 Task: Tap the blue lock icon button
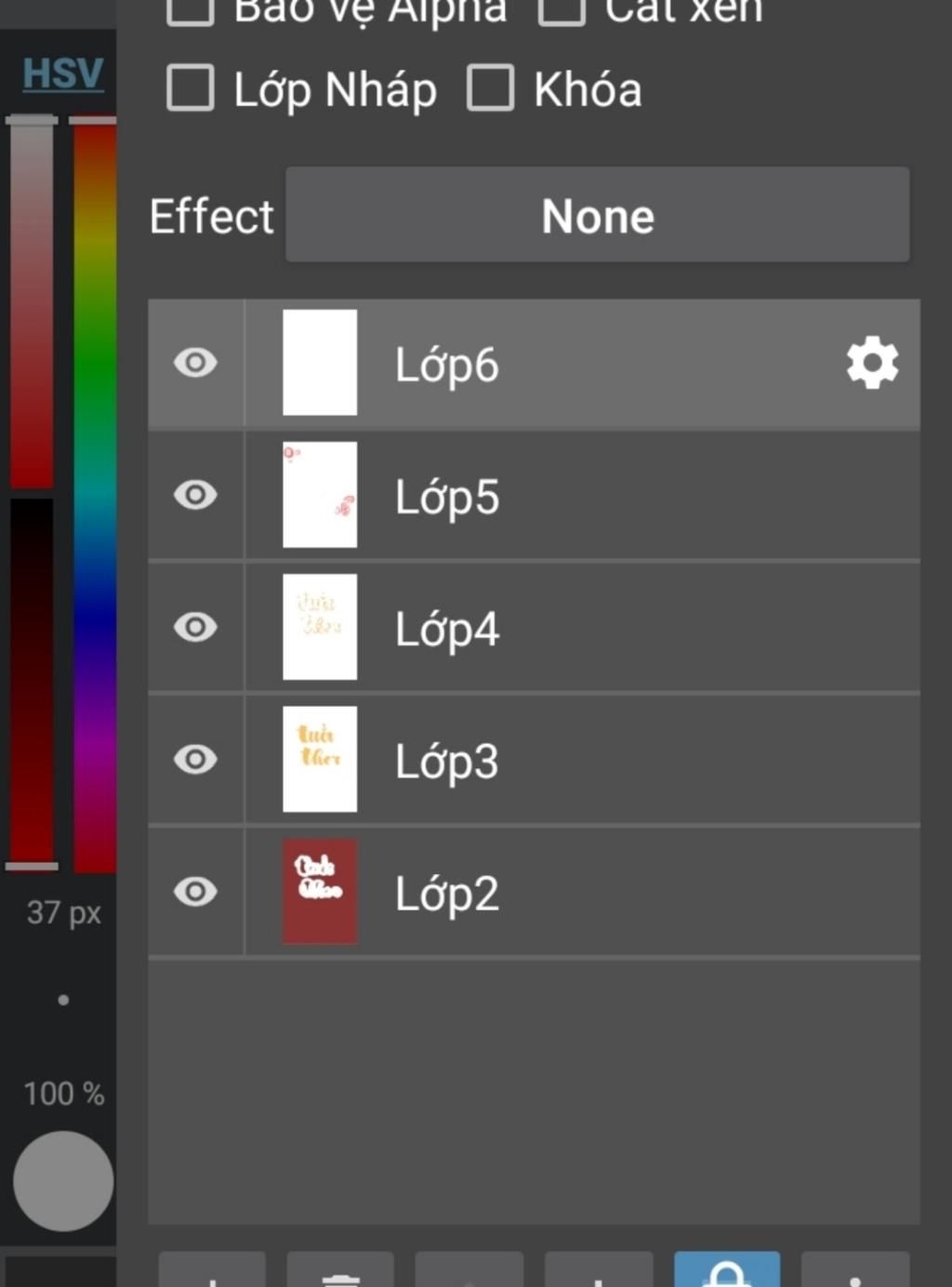727,1270
